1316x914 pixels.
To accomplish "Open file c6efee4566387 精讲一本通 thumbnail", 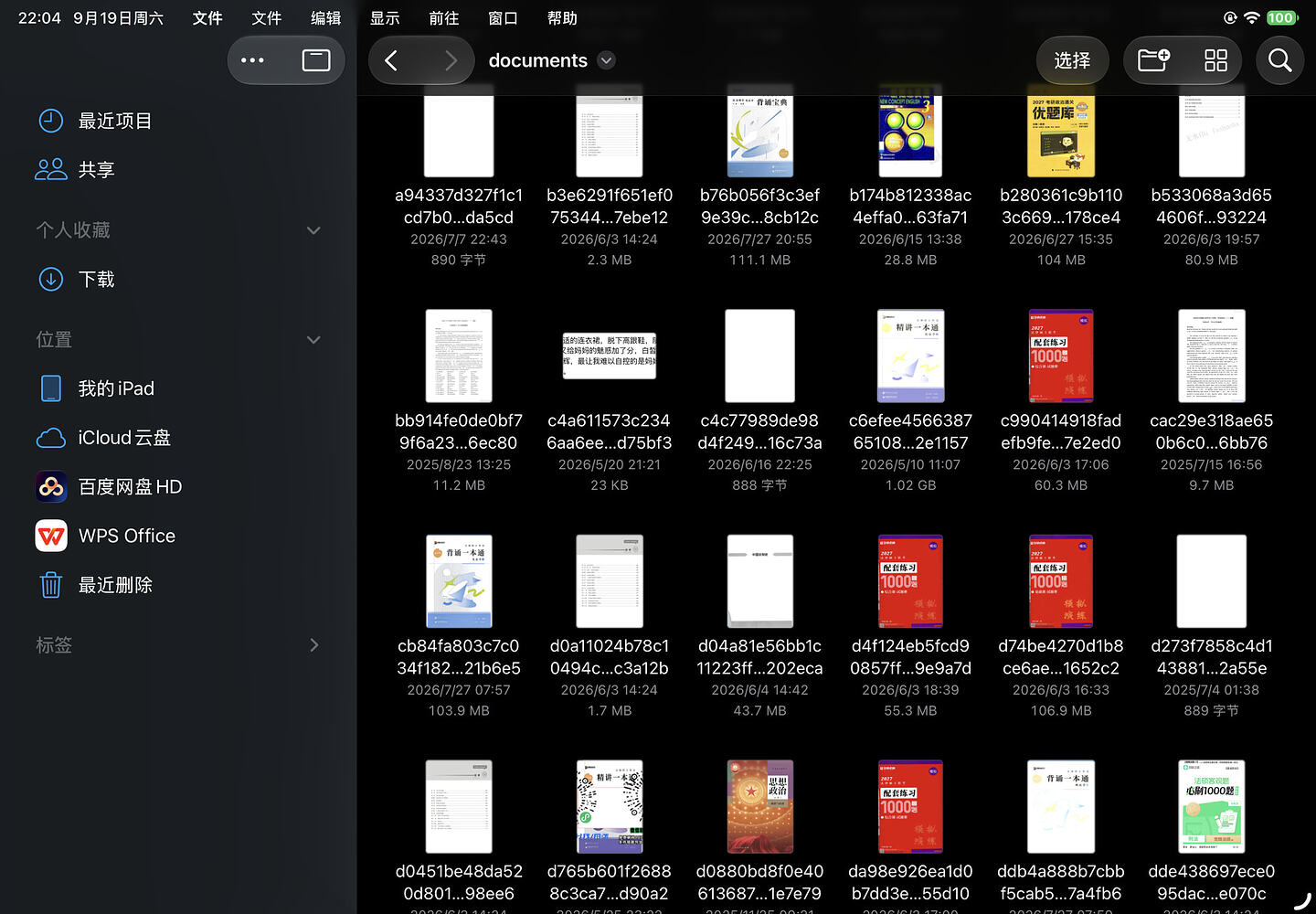I will coord(910,356).
